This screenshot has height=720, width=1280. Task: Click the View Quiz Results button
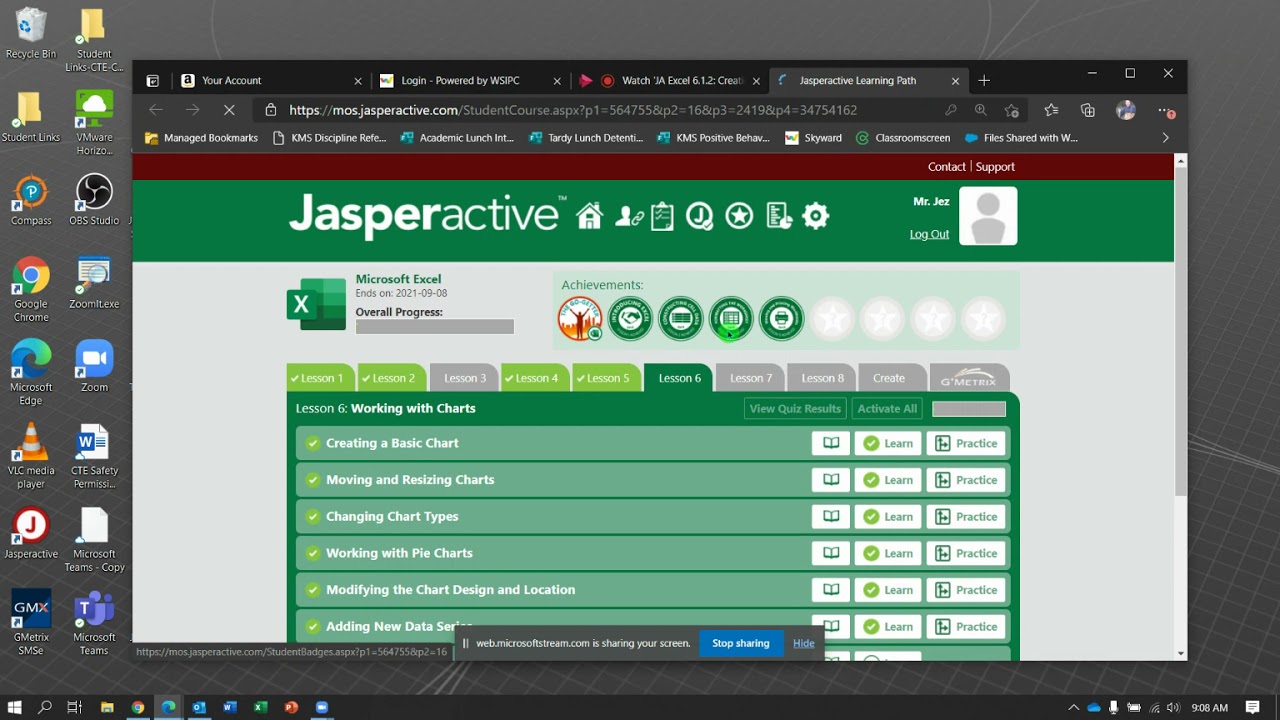click(795, 408)
